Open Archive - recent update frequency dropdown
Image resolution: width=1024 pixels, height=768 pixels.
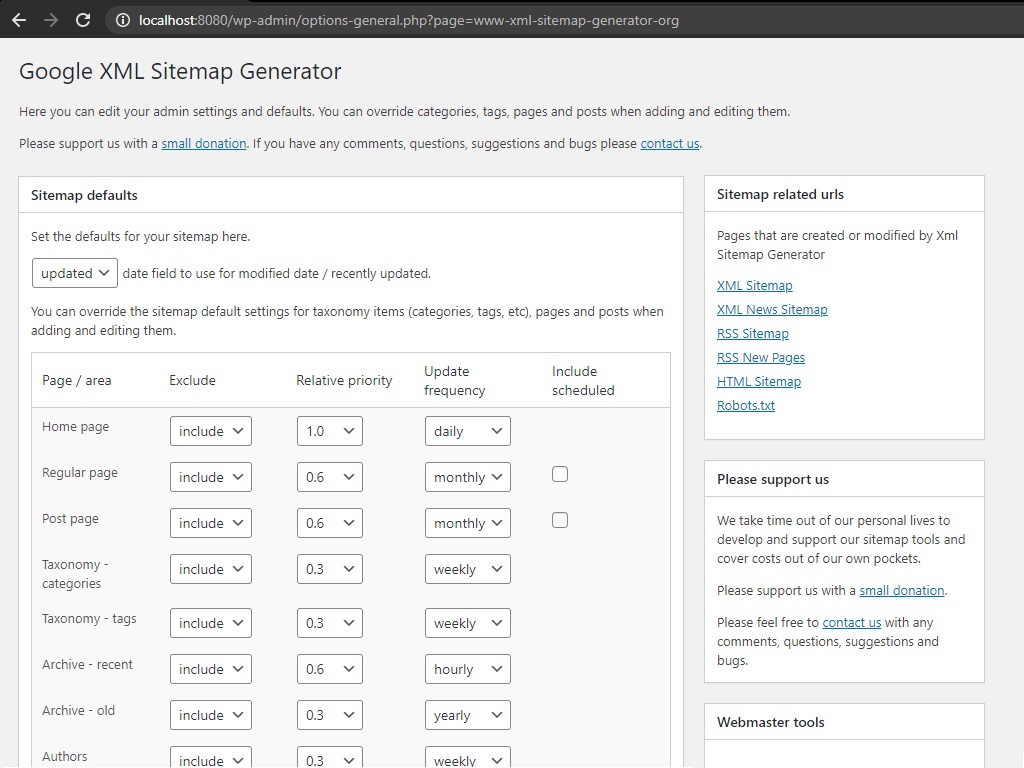click(468, 669)
